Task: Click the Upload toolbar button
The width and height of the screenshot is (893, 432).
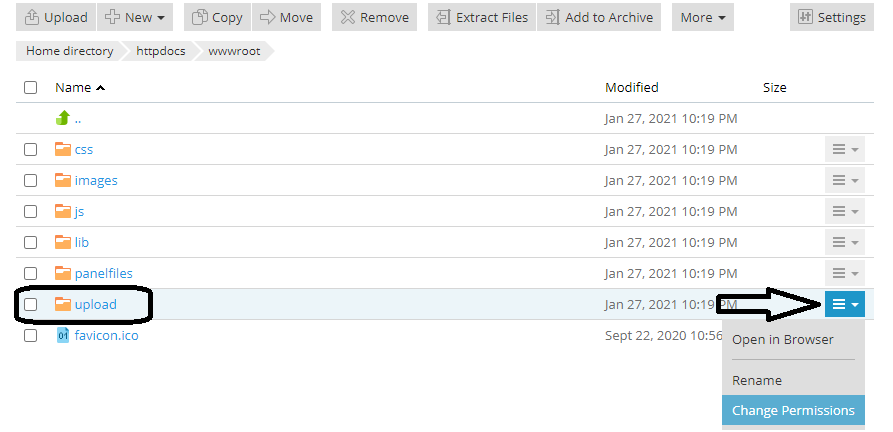Action: pyautogui.click(x=56, y=18)
